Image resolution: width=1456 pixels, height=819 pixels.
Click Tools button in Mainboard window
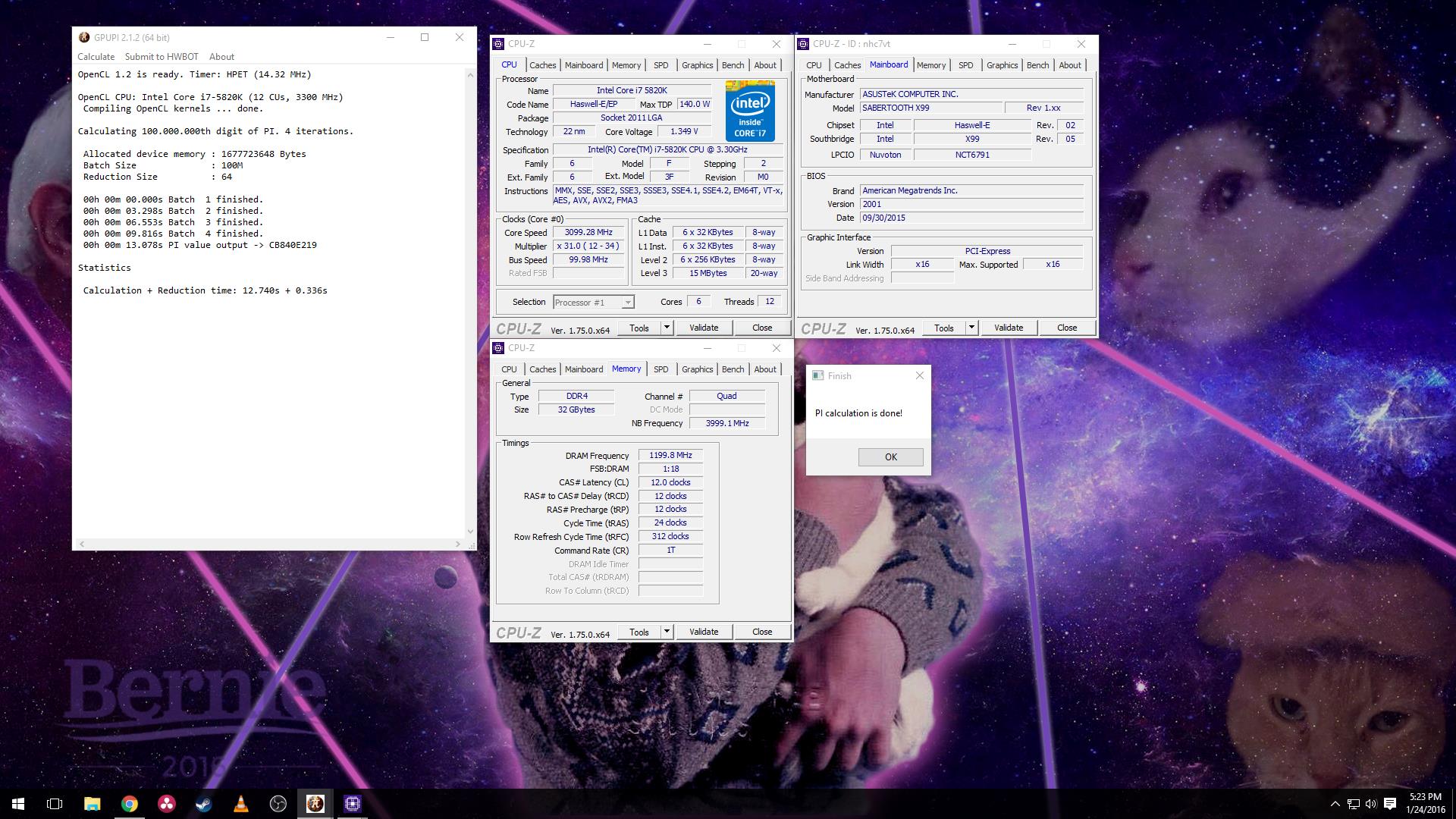(944, 328)
